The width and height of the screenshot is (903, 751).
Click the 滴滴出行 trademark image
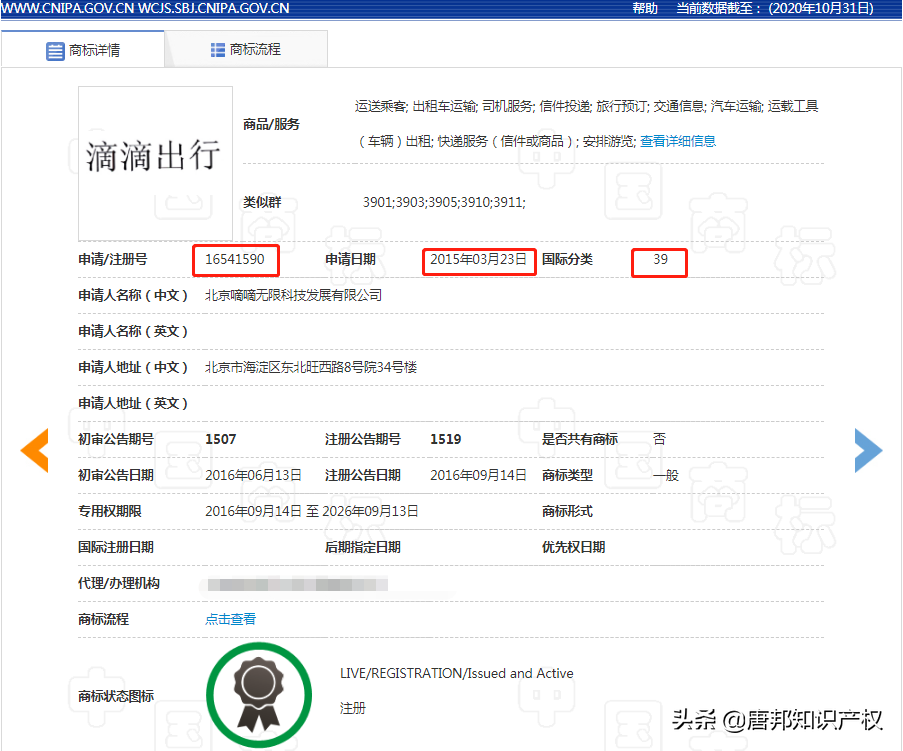pos(155,162)
